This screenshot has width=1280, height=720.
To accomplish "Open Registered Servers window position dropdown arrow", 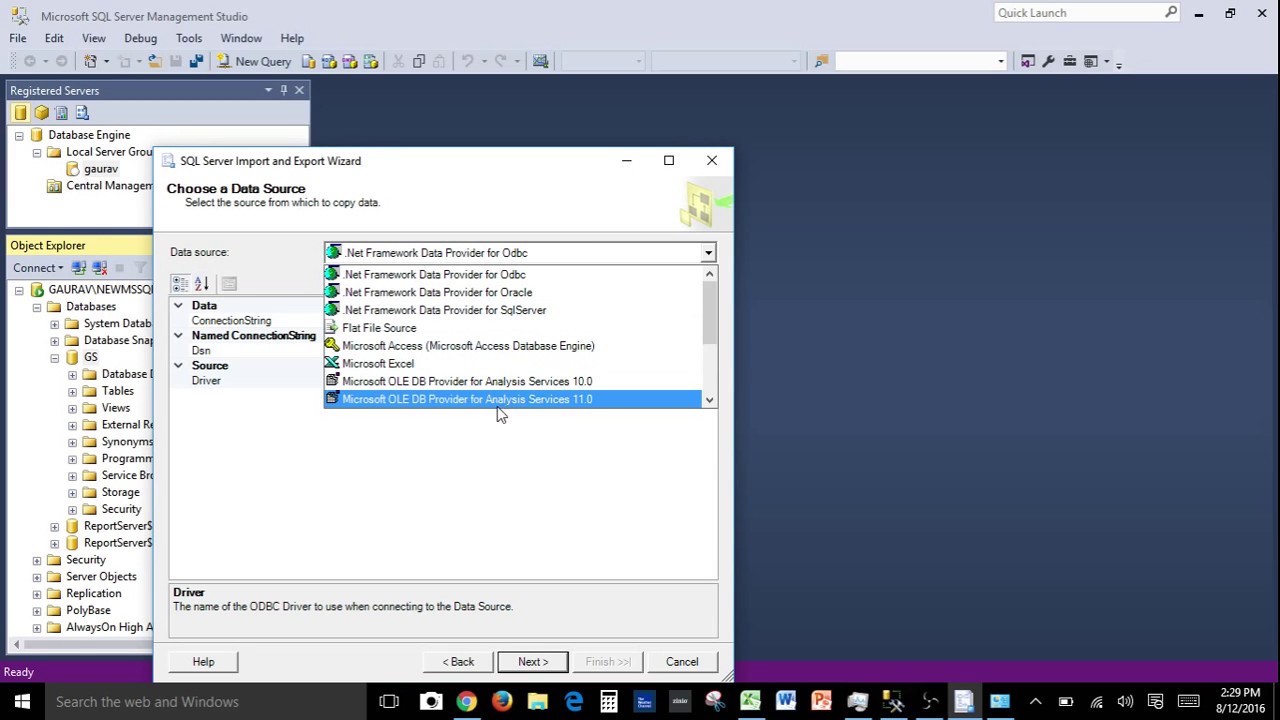I will [268, 90].
